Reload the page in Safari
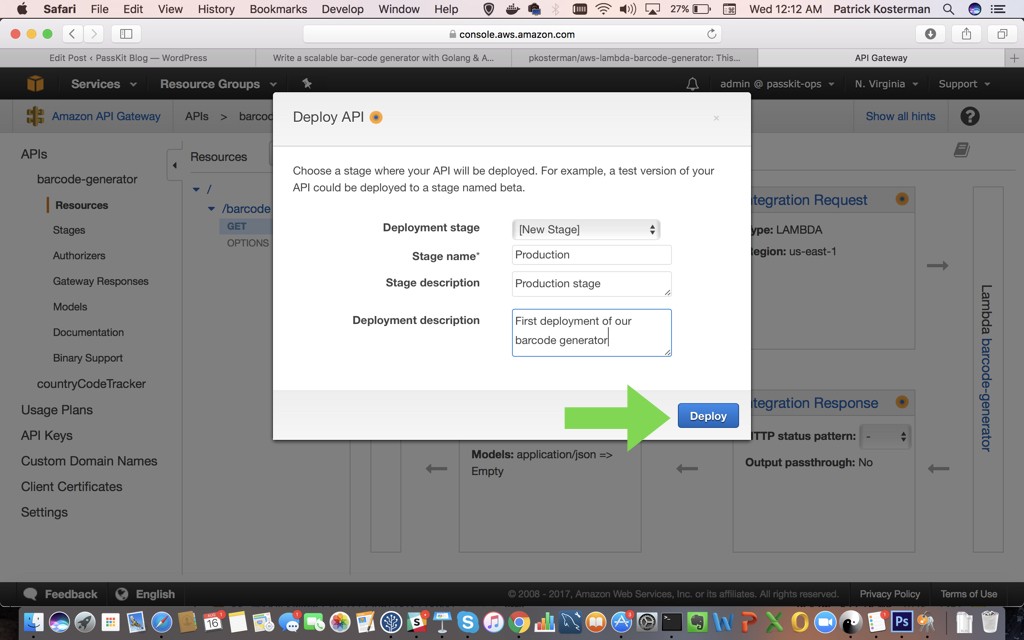The height and width of the screenshot is (640, 1024). (711, 34)
